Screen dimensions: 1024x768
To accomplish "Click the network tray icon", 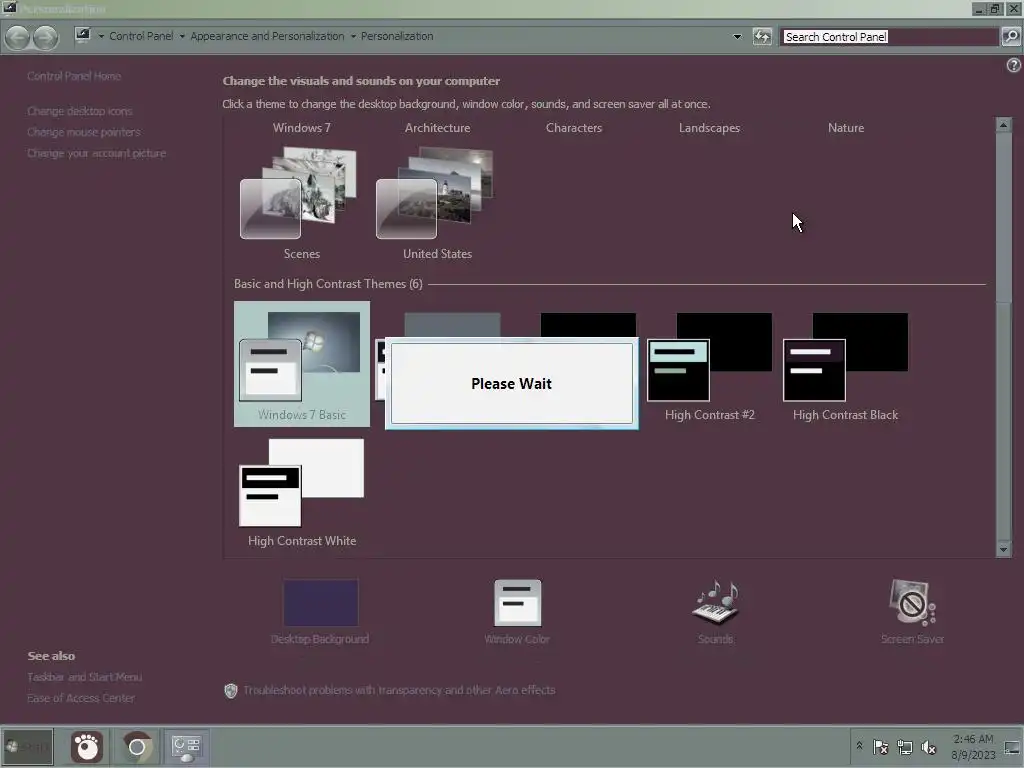I will pos(904,746).
